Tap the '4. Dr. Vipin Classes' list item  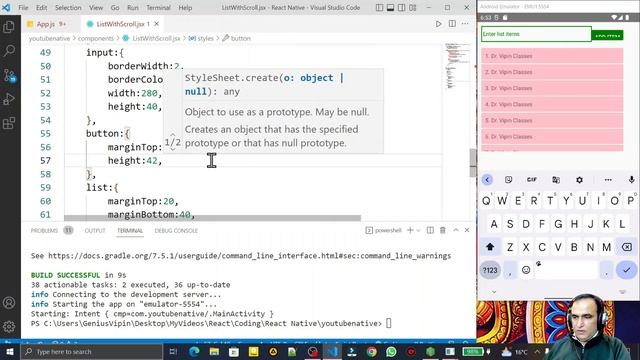[552, 104]
